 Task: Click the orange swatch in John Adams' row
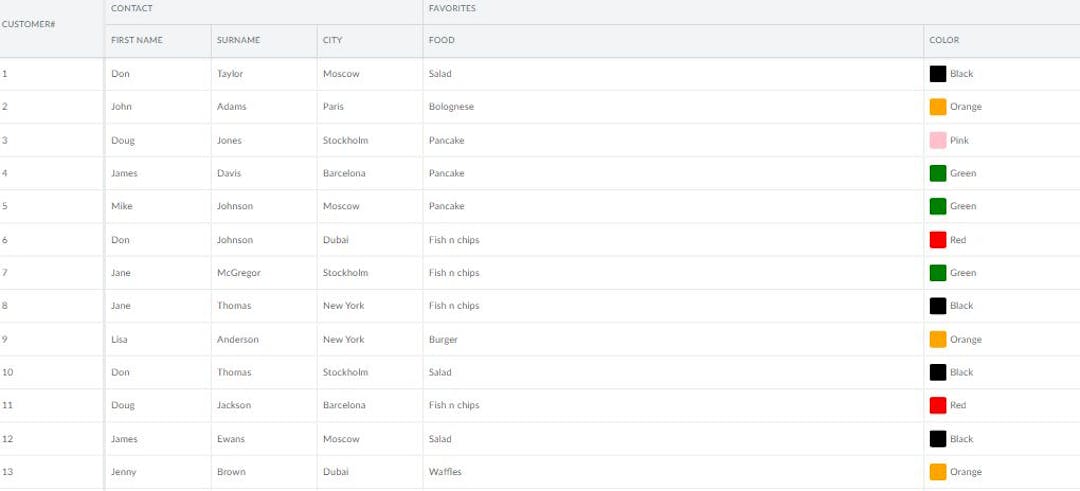tap(938, 107)
